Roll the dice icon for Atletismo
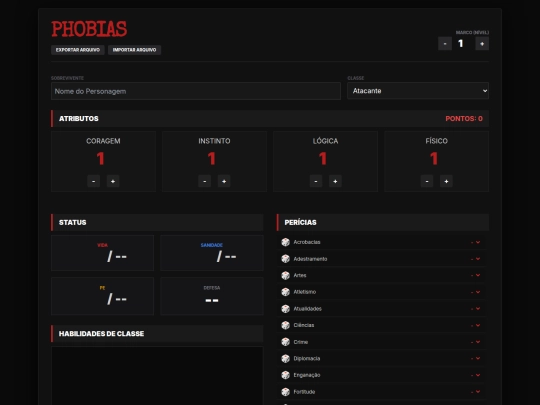540x405 pixels. pos(285,292)
